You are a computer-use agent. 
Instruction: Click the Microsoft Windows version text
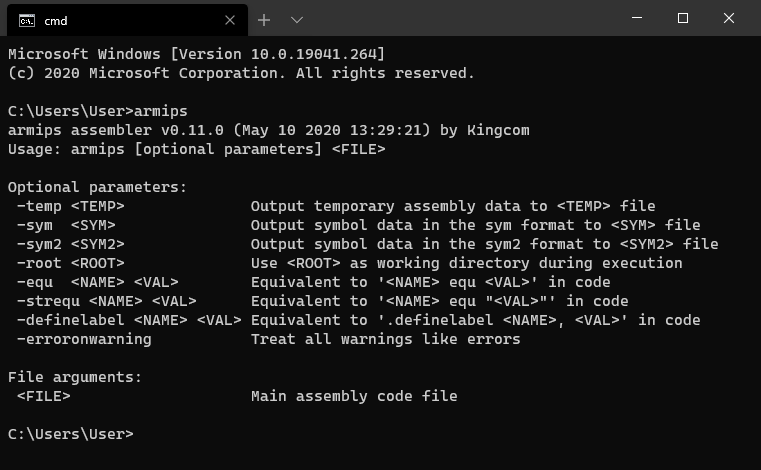[197, 54]
